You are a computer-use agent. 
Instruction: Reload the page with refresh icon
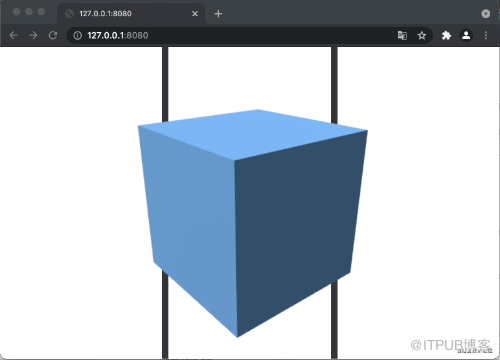pos(53,35)
